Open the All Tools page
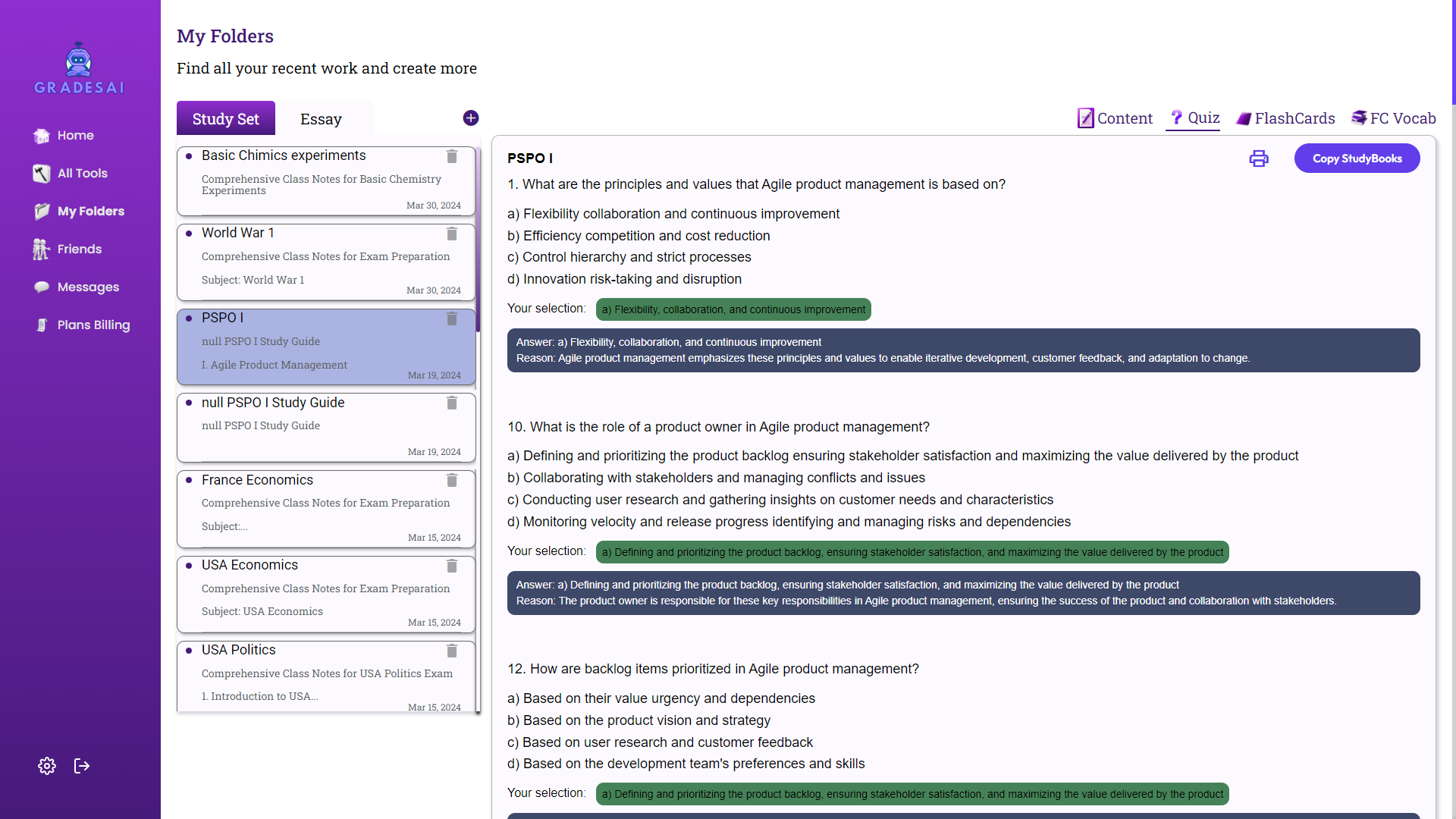The height and width of the screenshot is (819, 1456). point(82,173)
